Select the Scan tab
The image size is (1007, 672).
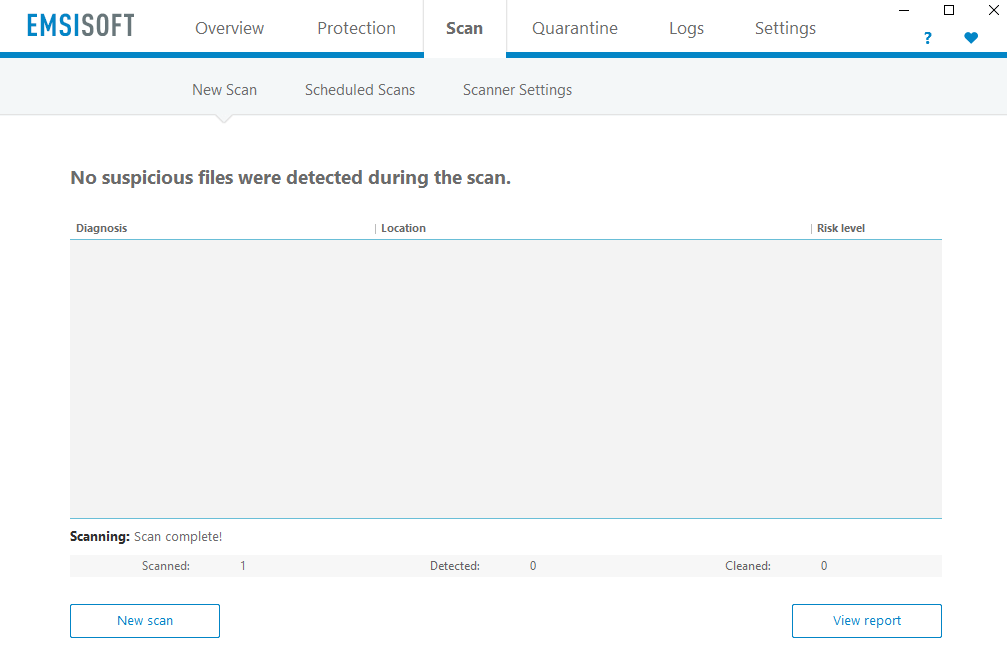pyautogui.click(x=464, y=28)
